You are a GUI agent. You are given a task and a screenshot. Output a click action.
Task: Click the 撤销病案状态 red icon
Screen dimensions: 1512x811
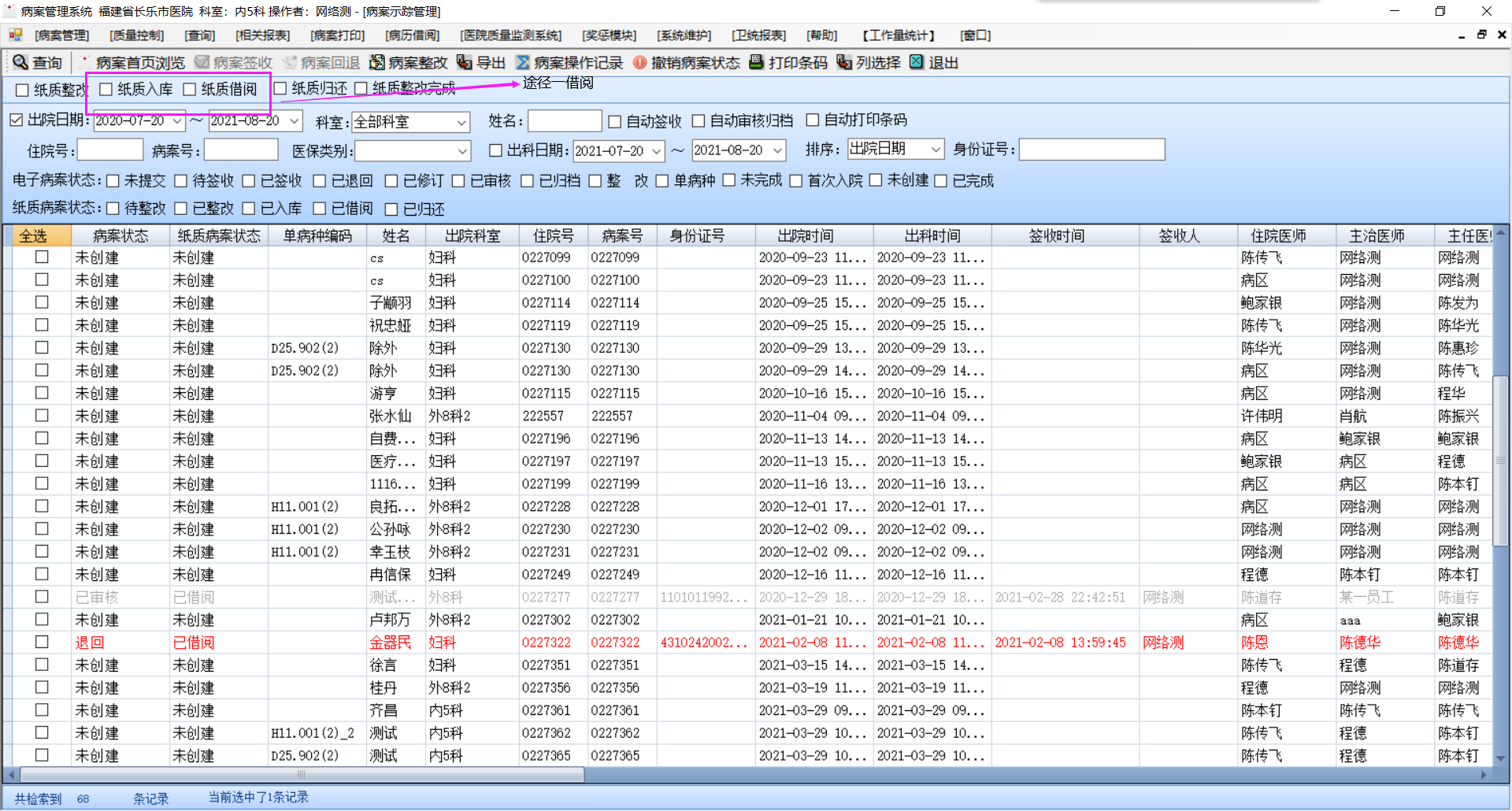[639, 62]
